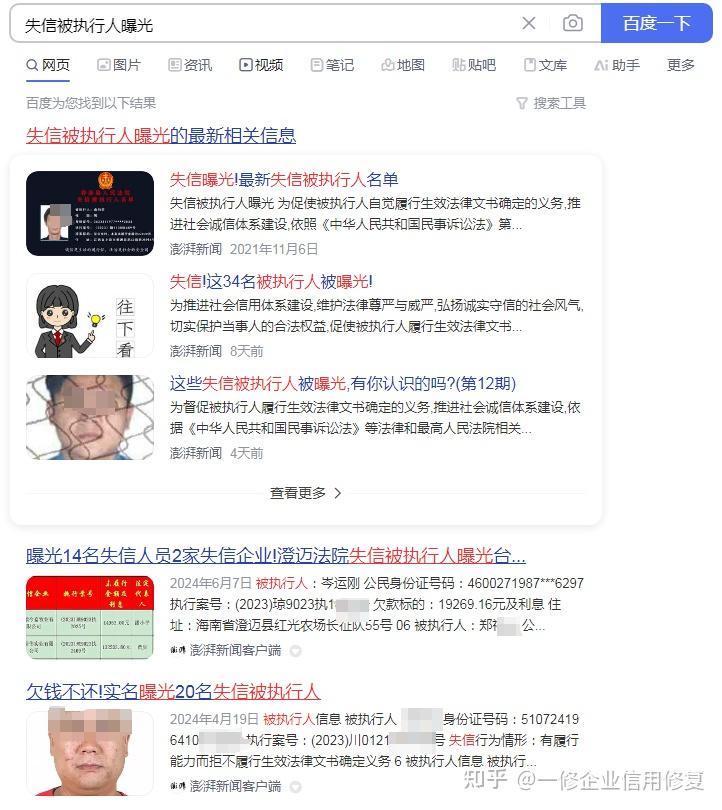Open 失信被执行人曝光的最新相关信息 link

(x=161, y=136)
